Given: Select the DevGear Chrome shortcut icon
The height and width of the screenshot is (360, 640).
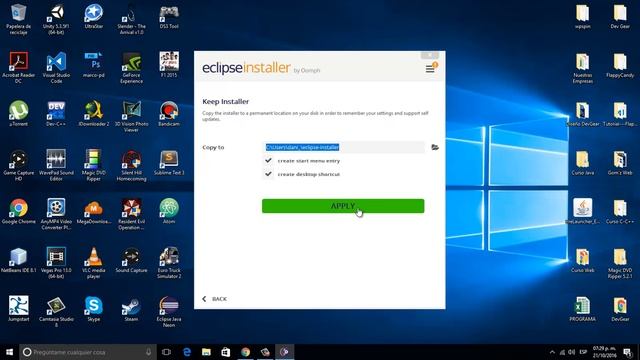Looking at the screenshot, I should coord(620,309).
